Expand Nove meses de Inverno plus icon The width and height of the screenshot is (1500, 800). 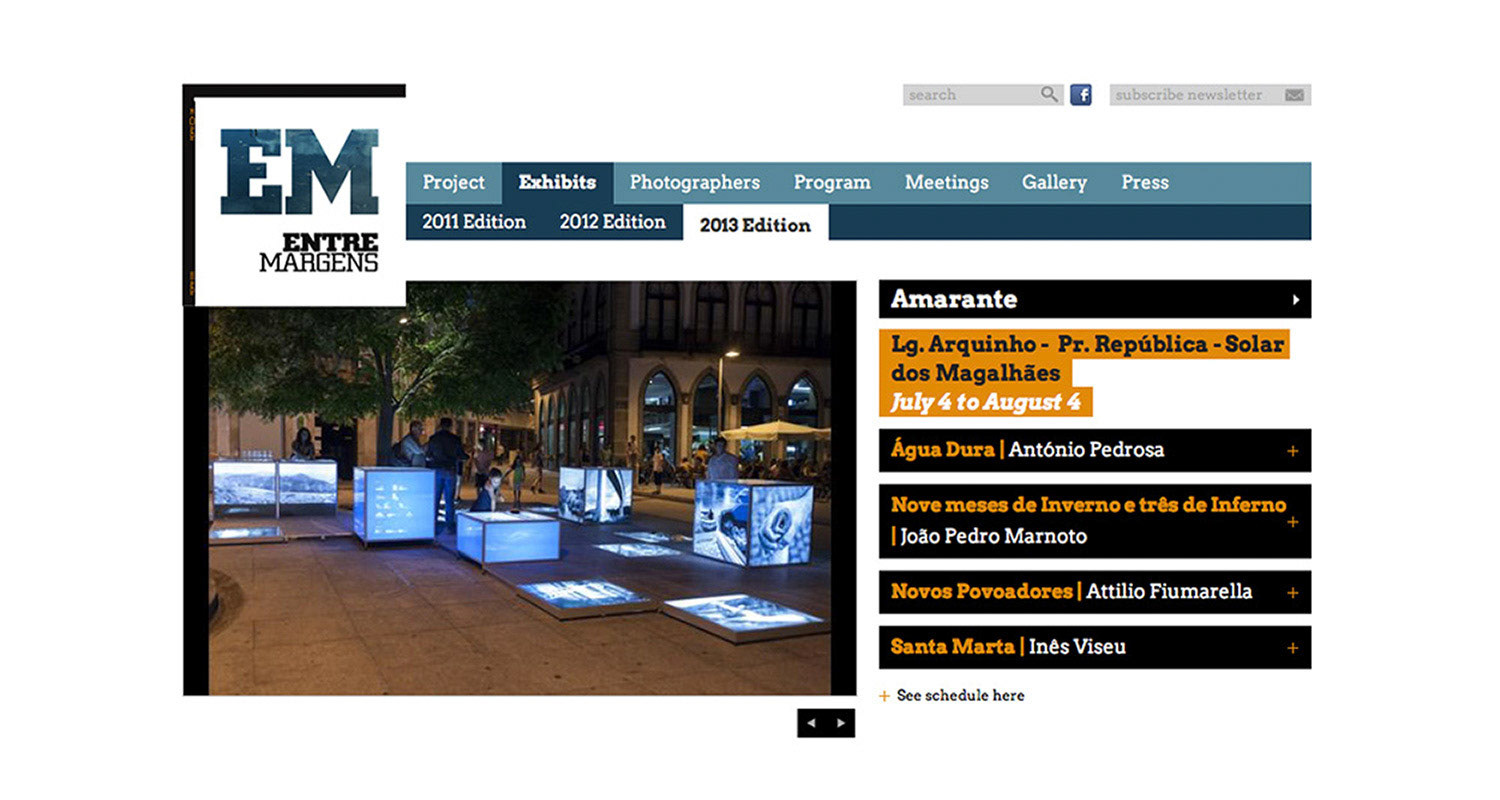[x=1292, y=522]
